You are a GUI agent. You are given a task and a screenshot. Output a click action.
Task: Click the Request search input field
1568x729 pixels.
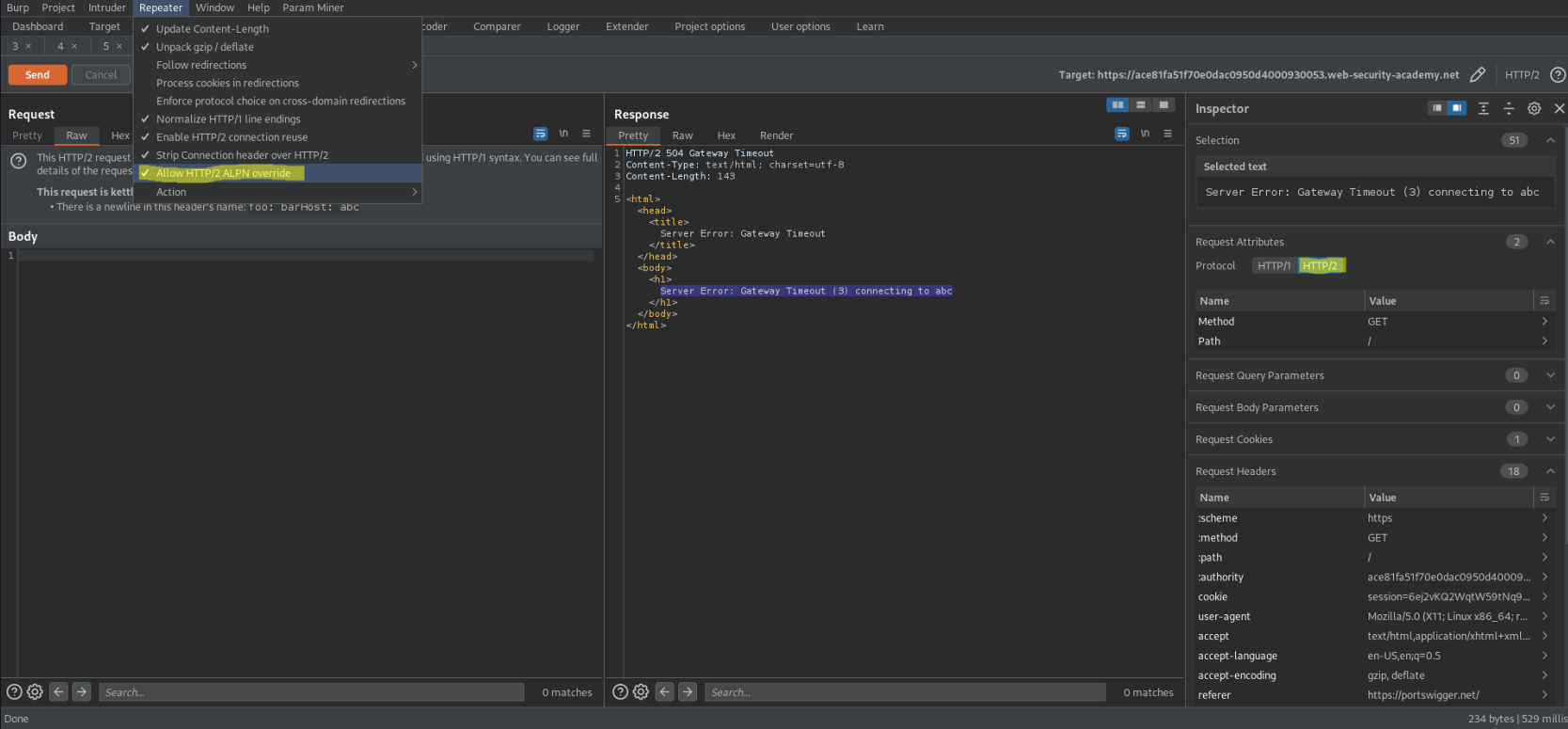[x=311, y=692]
